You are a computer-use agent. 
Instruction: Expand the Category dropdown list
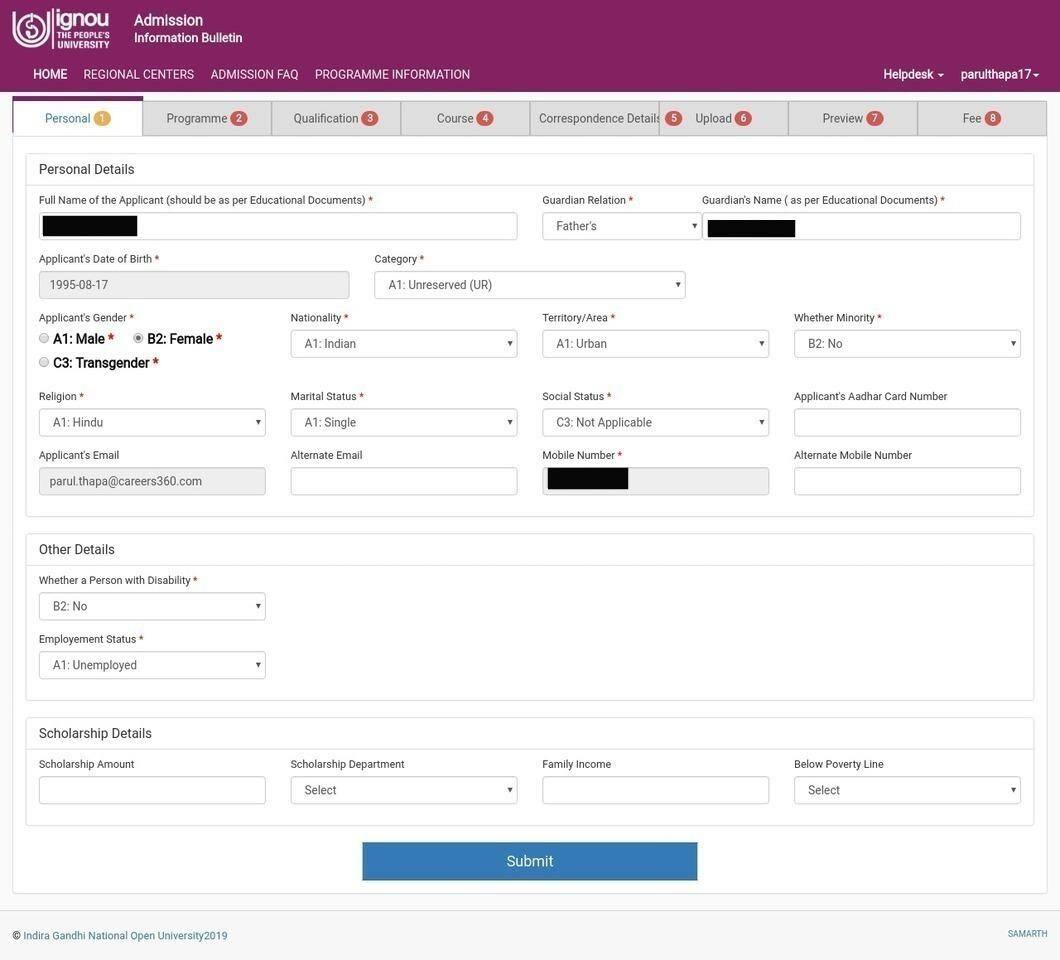(x=529, y=285)
